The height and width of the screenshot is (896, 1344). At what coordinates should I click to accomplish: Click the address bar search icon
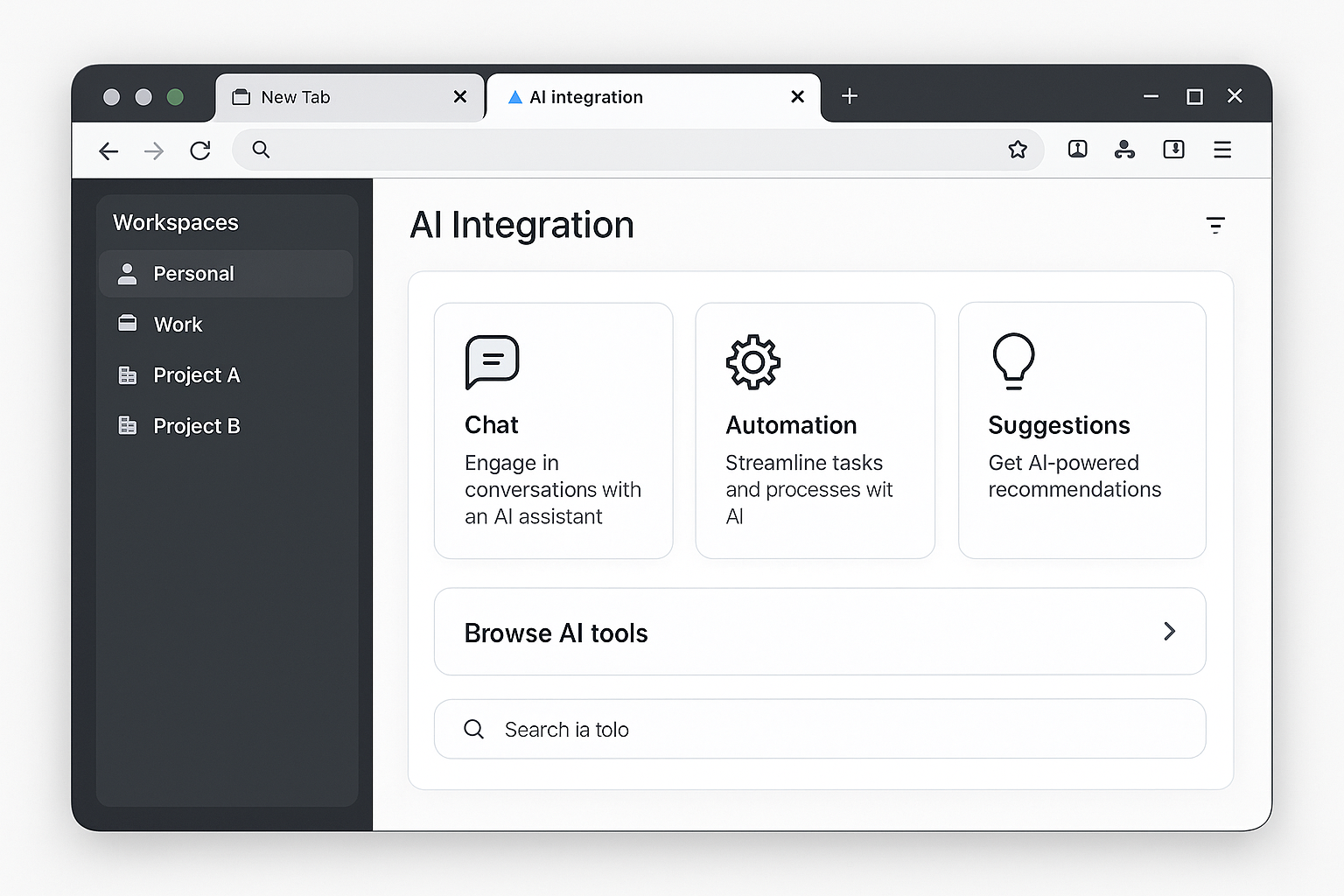[x=261, y=150]
